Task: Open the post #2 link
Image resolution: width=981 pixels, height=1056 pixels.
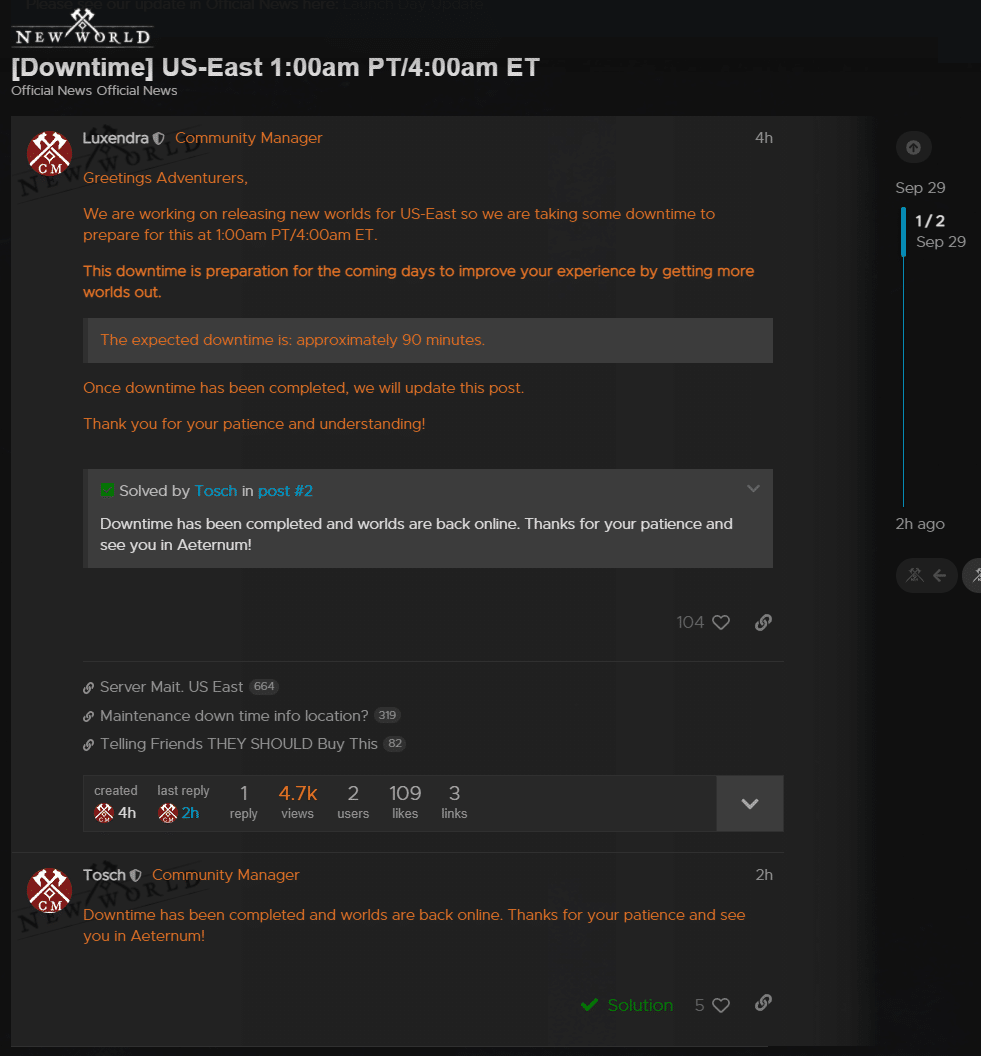Action: tap(285, 491)
